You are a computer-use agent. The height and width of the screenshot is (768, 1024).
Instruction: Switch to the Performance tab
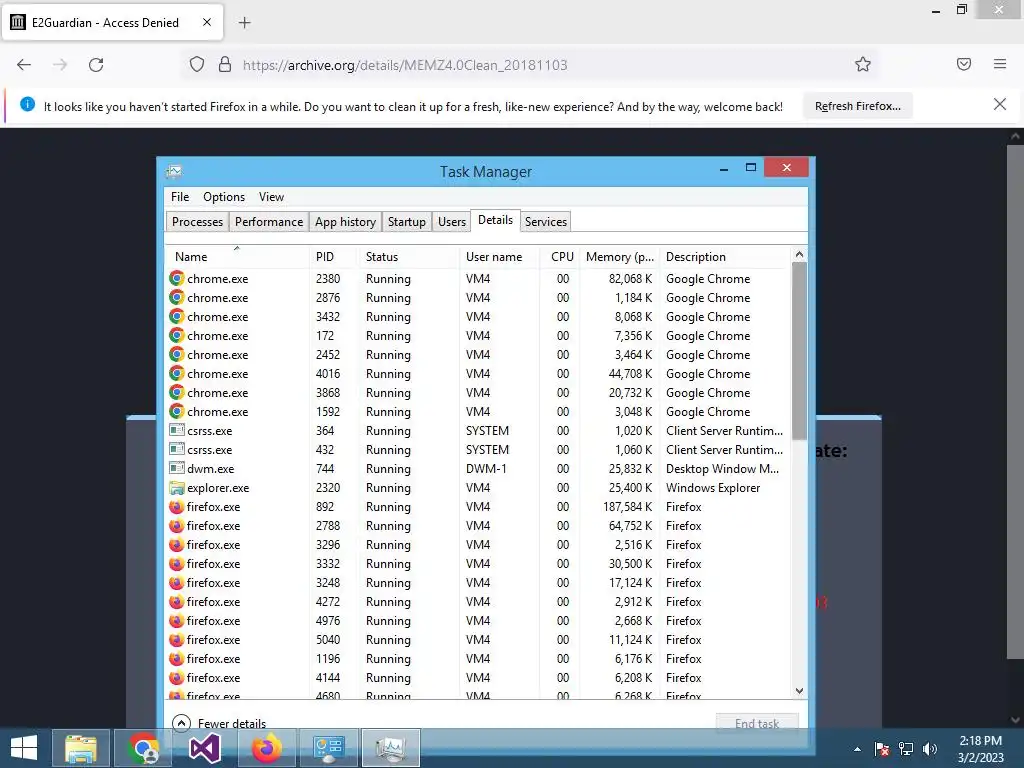(x=268, y=222)
